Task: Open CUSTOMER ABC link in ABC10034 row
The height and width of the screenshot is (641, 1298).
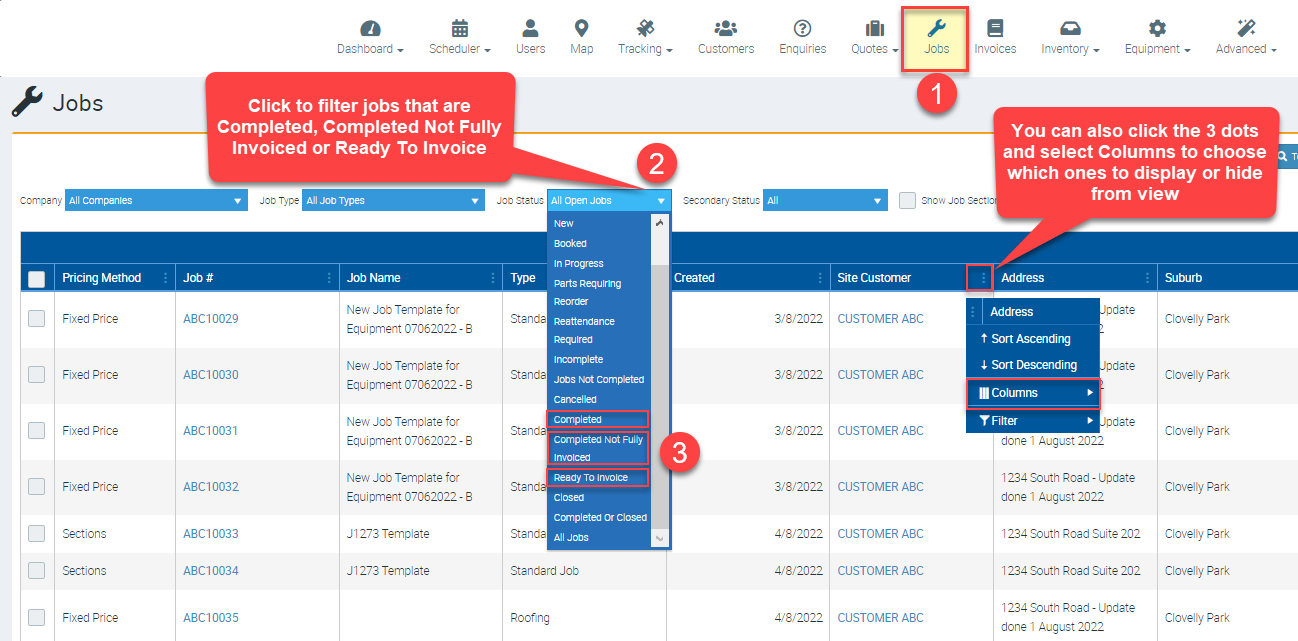Action: (880, 571)
